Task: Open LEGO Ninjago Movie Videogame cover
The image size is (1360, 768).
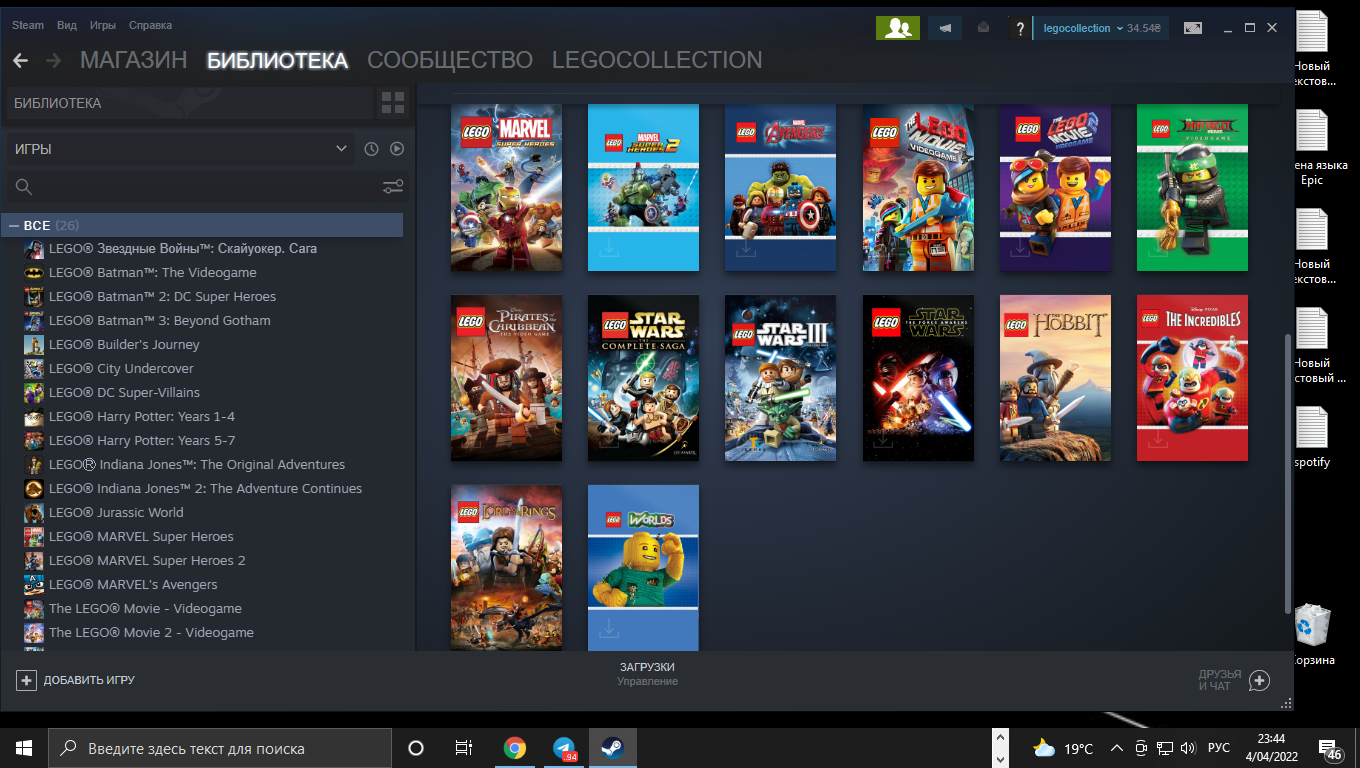Action: click(x=1192, y=188)
